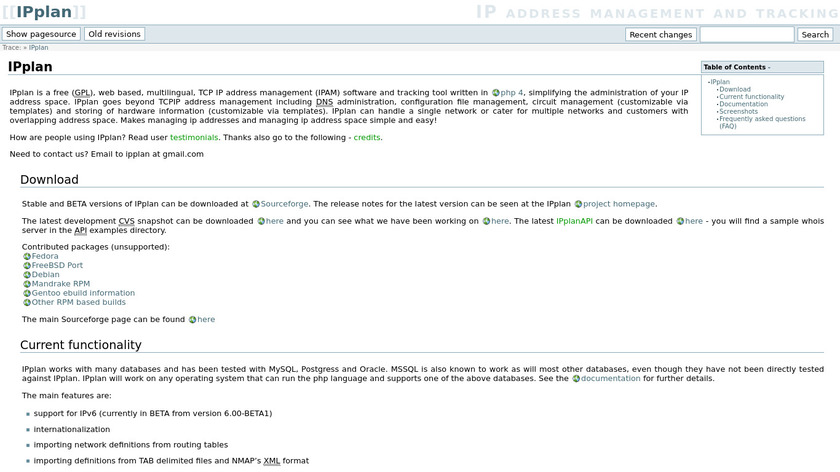Image resolution: width=840 pixels, height=472 pixels.
Task: Click the globe icon beside Gentoo ebuild information
Action: [27, 294]
